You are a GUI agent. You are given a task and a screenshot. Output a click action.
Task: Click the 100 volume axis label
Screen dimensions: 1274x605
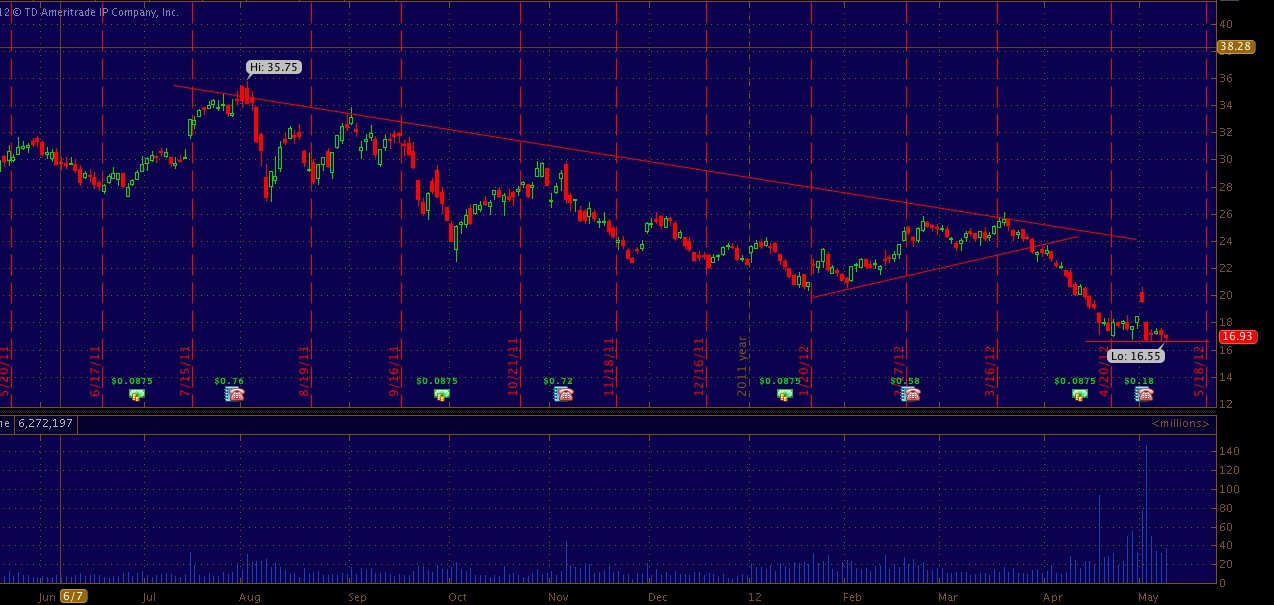[1228, 489]
